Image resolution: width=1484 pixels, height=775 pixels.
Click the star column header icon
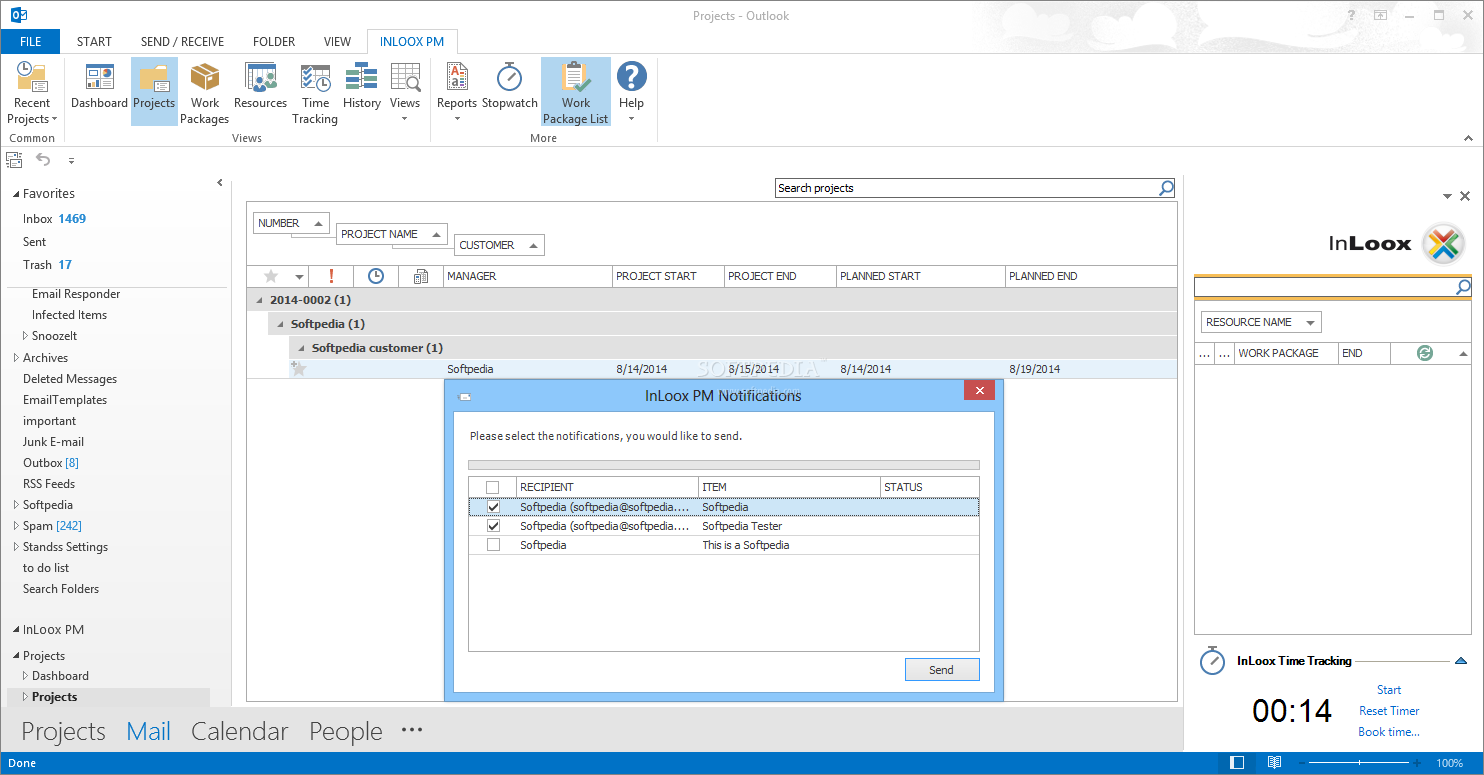point(270,276)
